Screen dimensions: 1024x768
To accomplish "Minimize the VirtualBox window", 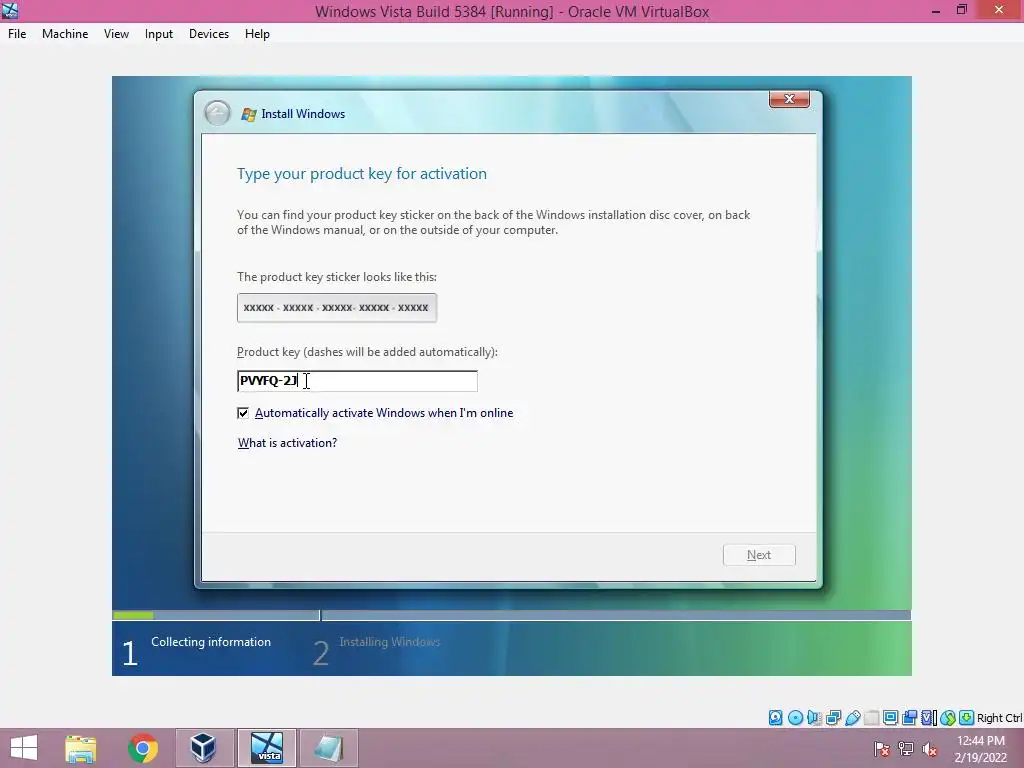I will 936,10.
